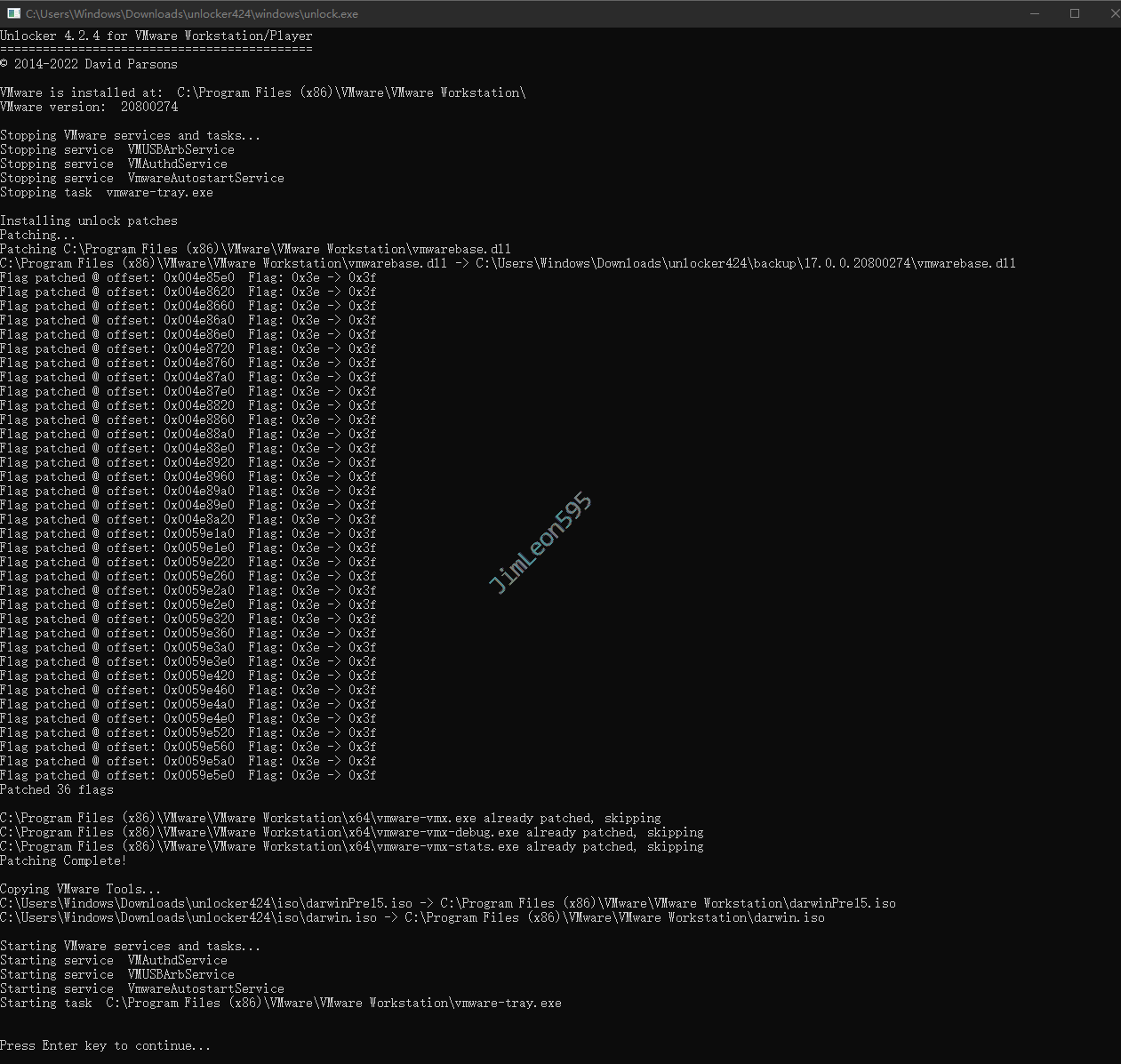Click the vmware-vmx-debug.exe already patched line
The height and width of the screenshot is (1064, 1121).
pos(352,833)
